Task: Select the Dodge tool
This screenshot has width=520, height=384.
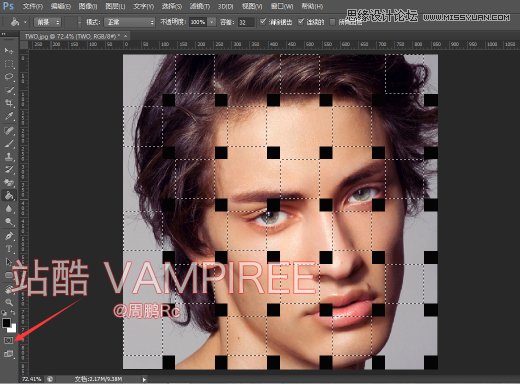Action: pyautogui.click(x=9, y=222)
